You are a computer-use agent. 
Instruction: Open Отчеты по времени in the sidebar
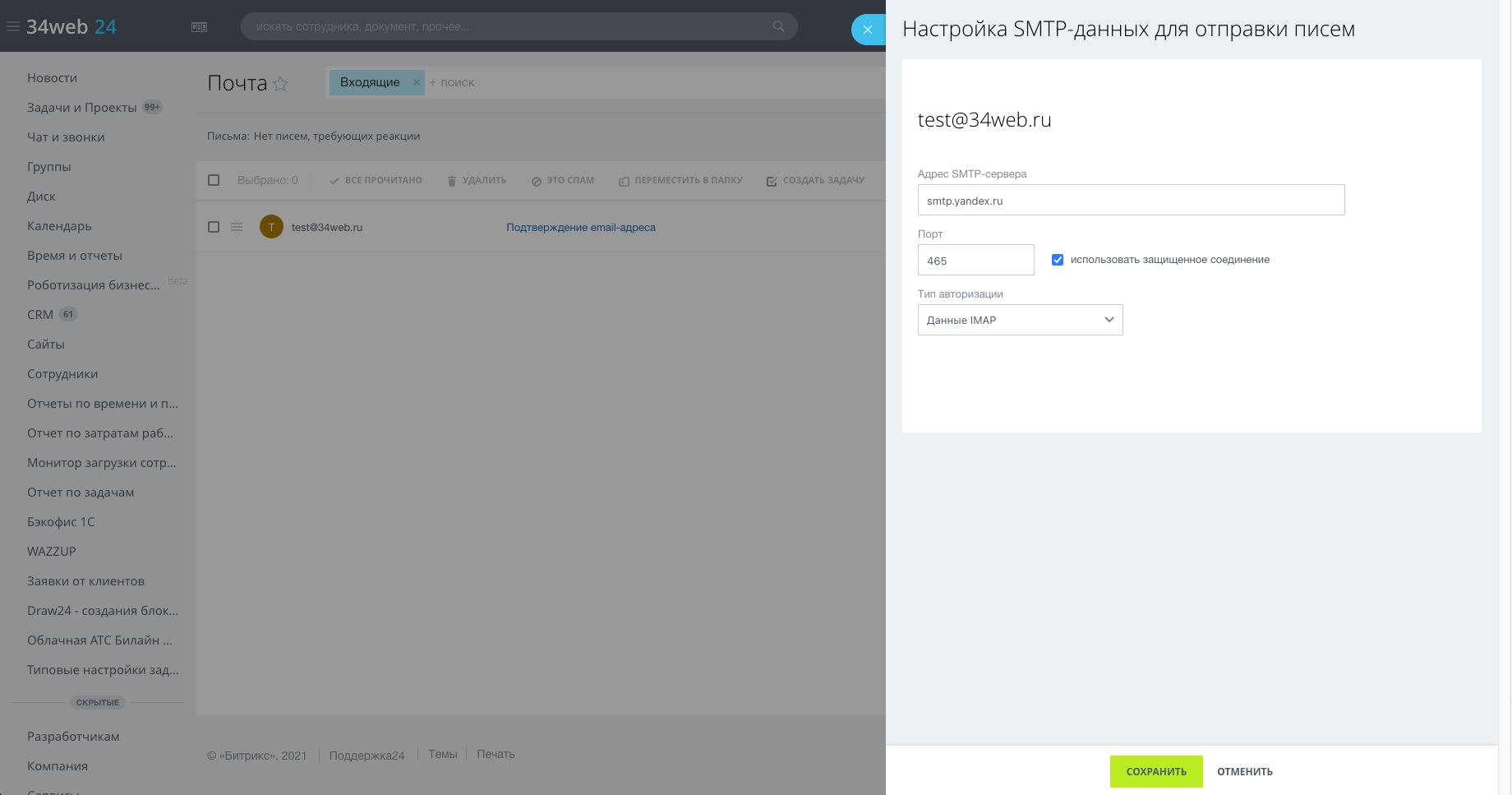coord(103,404)
